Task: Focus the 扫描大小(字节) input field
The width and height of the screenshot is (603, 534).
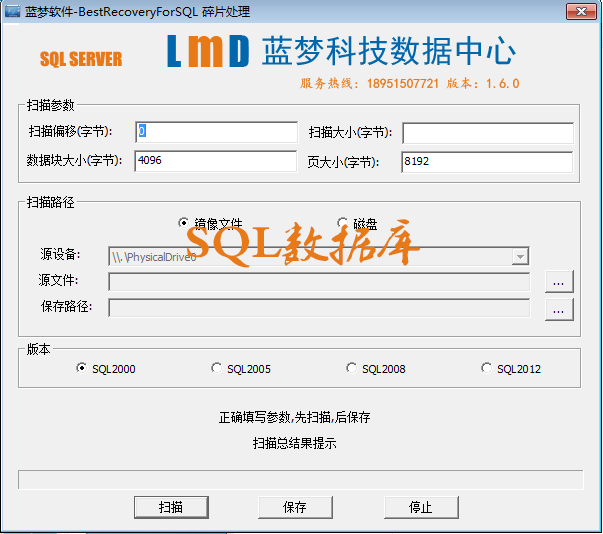Action: coord(487,133)
